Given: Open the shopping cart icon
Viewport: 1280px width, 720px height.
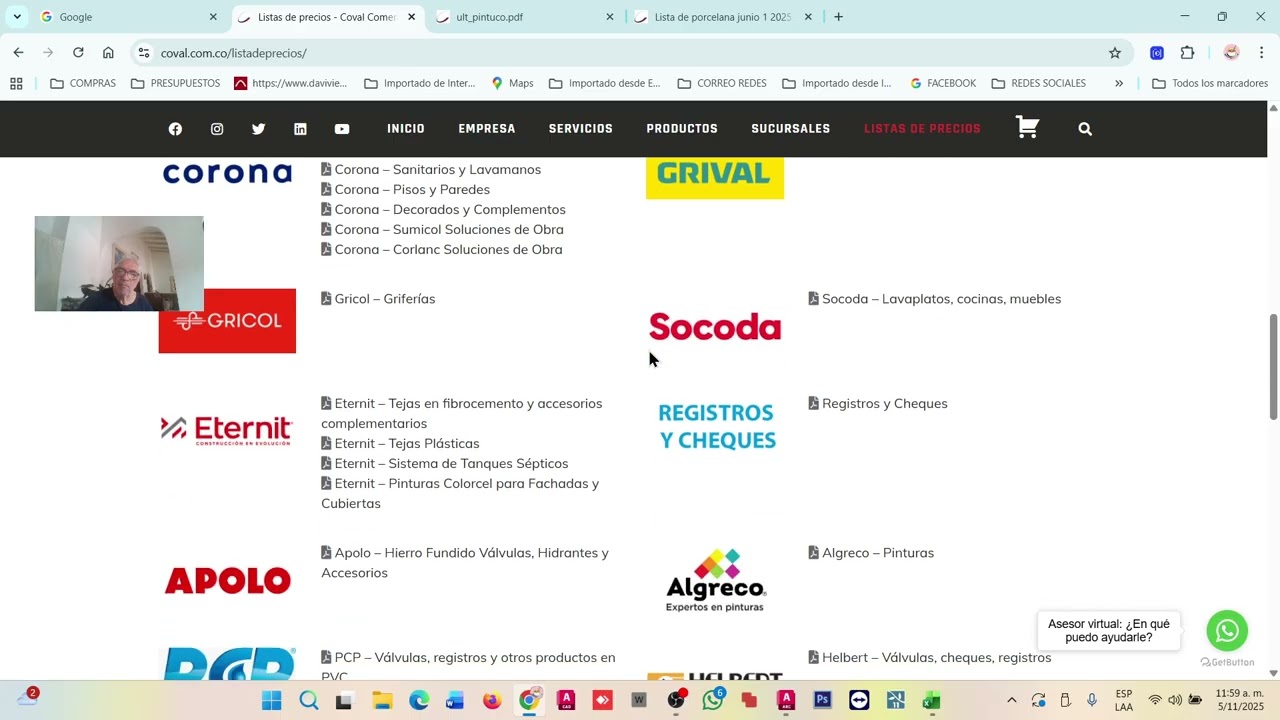Looking at the screenshot, I should pyautogui.click(x=1027, y=127).
